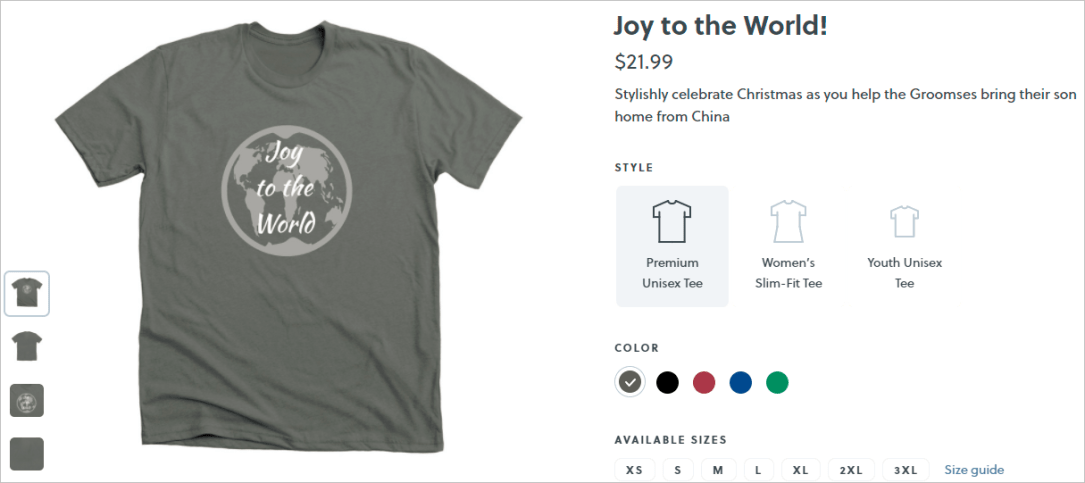1085x483 pixels.
Task: Open the Size guide link
Action: click(x=974, y=470)
